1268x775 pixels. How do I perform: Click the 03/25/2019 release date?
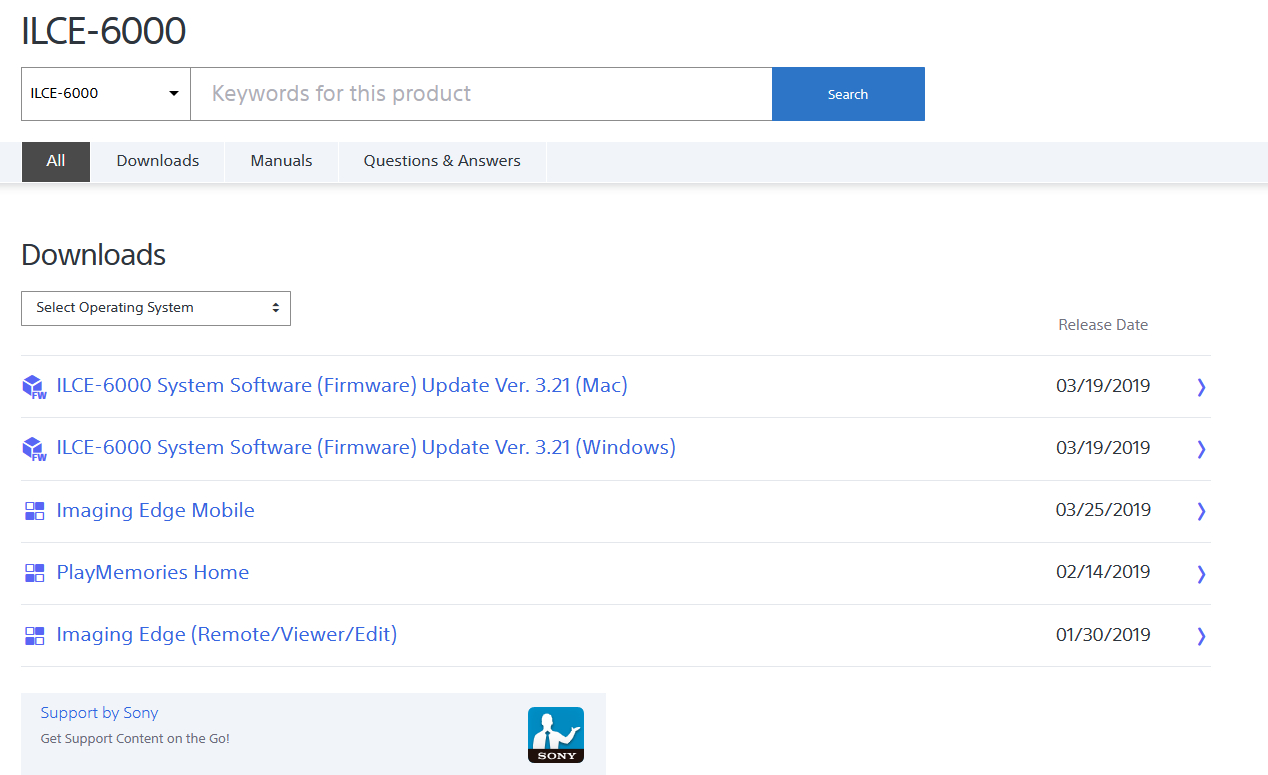tap(1103, 510)
